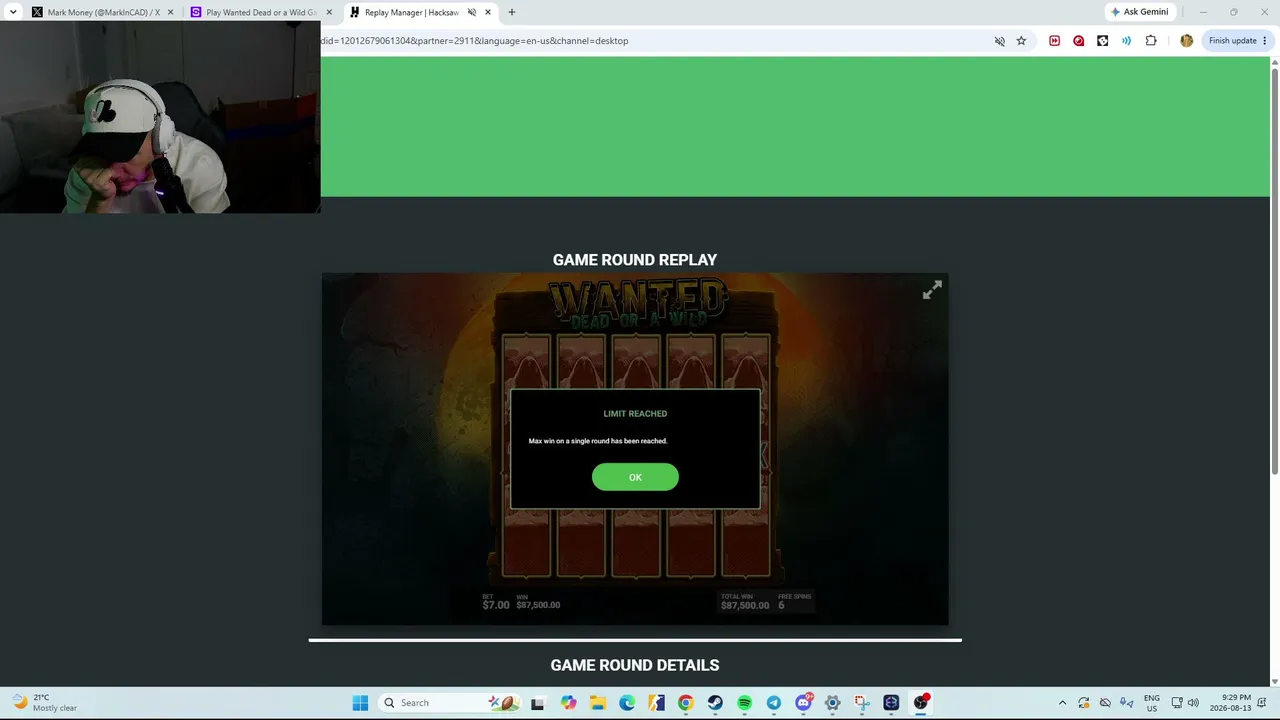Screen dimensions: 1280x720
Task: Click the page vertical scrollbar thumb
Action: click(1274, 270)
